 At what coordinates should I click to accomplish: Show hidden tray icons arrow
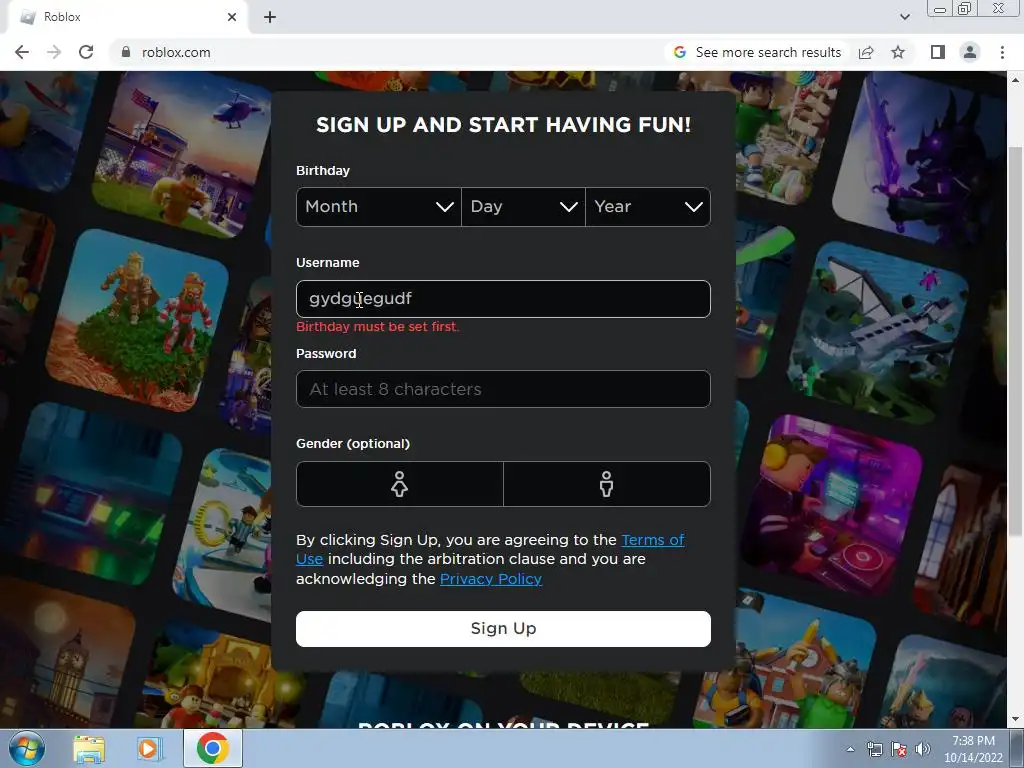(x=850, y=750)
